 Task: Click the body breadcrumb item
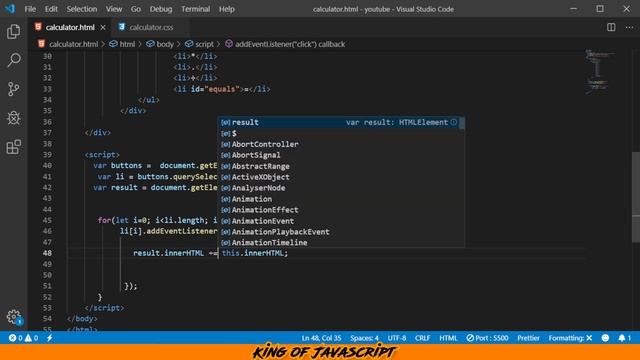pyautogui.click(x=160, y=44)
